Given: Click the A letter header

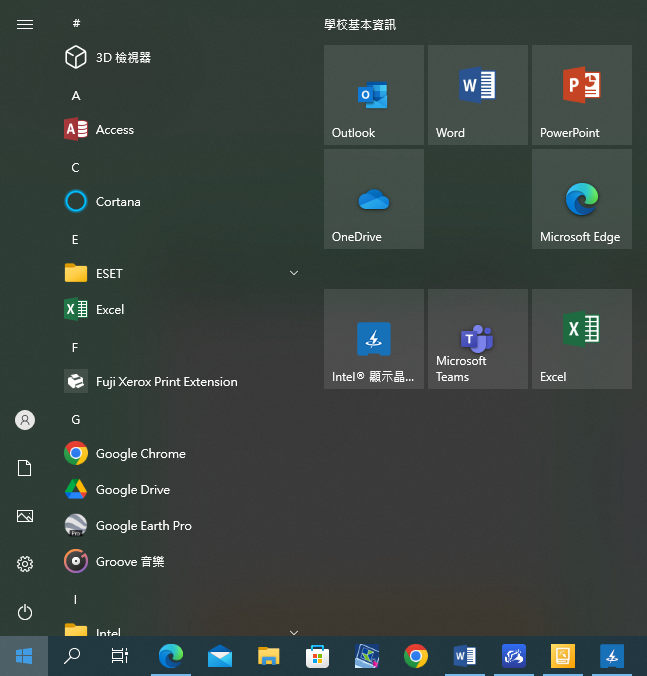Looking at the screenshot, I should [76, 95].
